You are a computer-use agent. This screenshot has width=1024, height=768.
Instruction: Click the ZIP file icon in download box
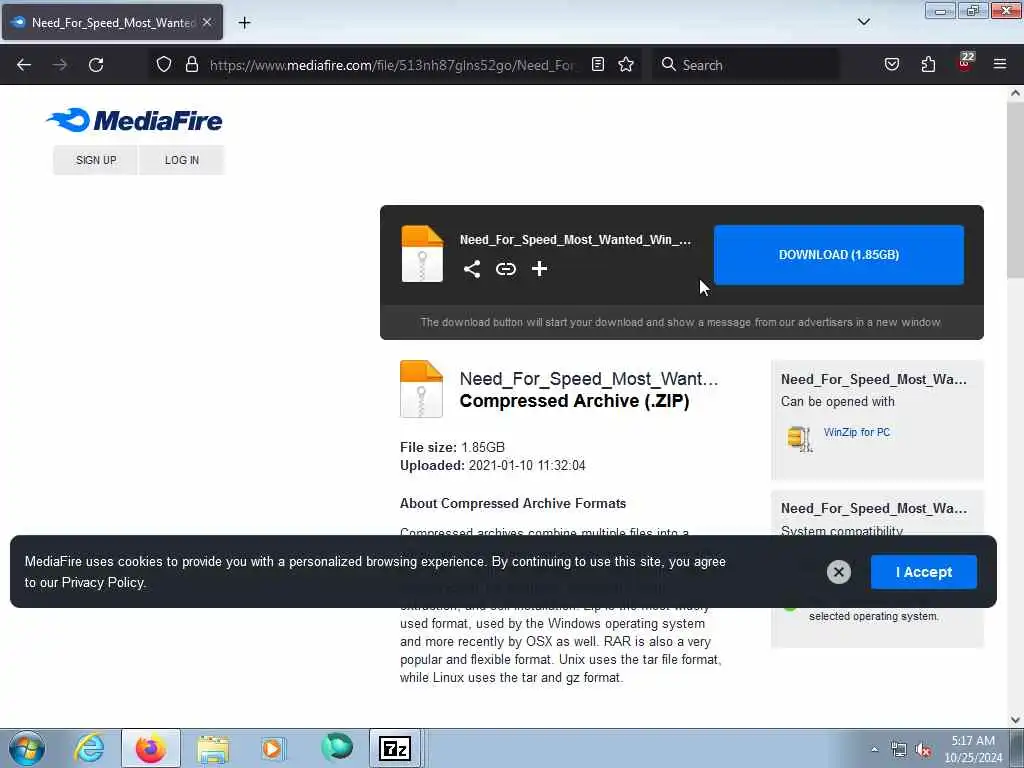[x=422, y=254]
